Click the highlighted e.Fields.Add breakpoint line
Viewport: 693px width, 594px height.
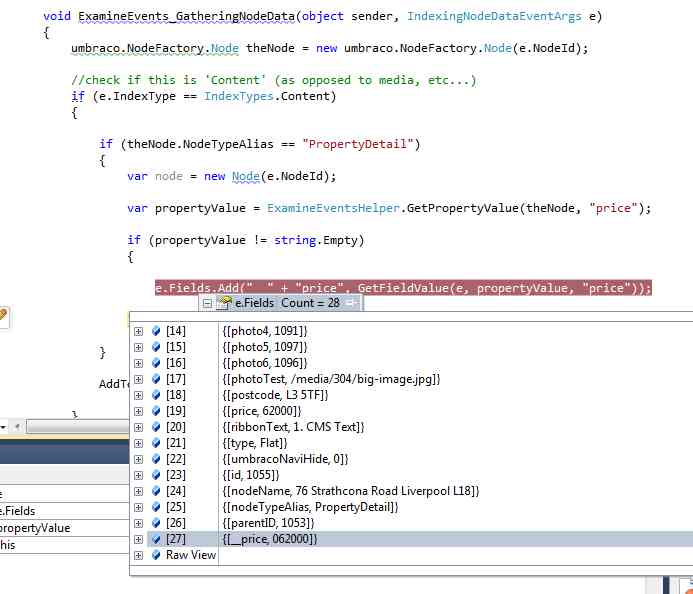pos(403,288)
